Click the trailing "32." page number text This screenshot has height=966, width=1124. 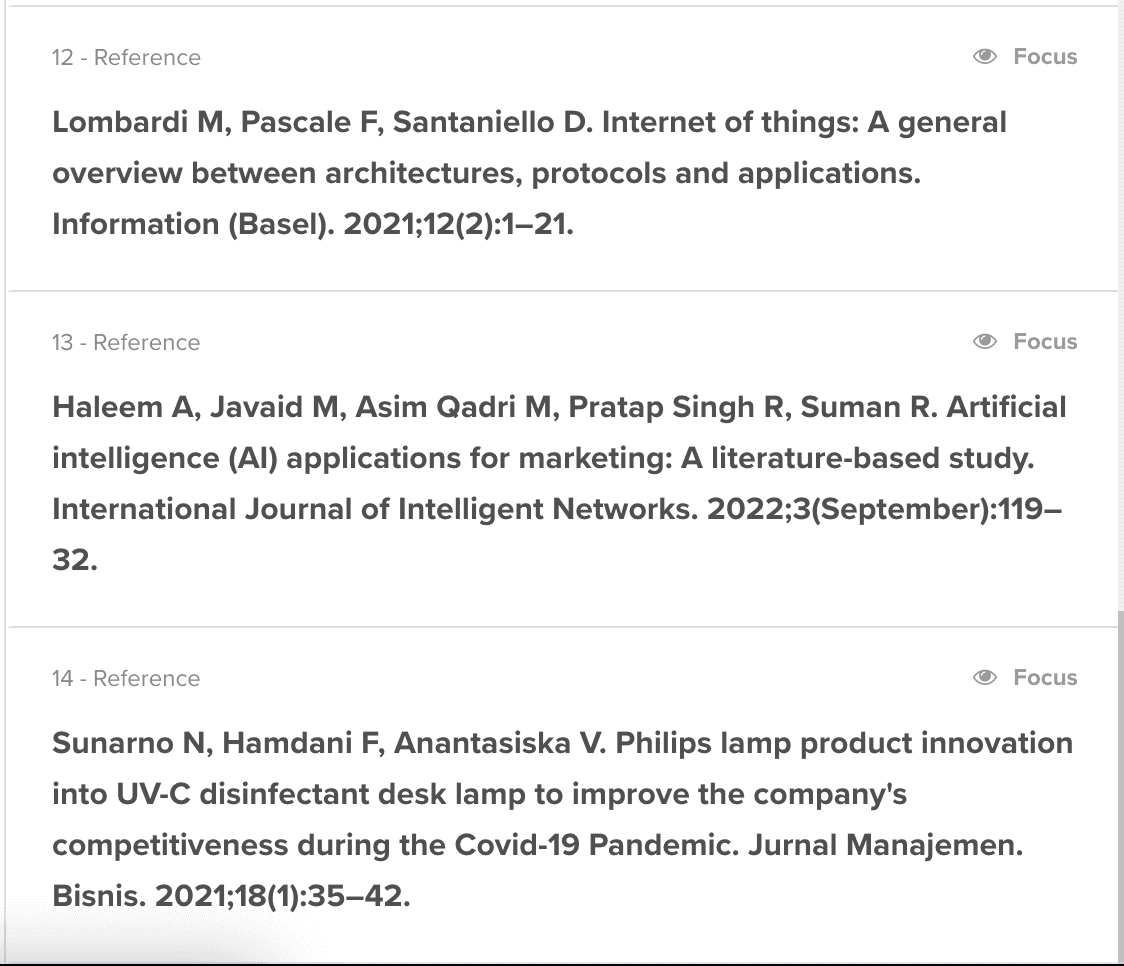coord(75,560)
